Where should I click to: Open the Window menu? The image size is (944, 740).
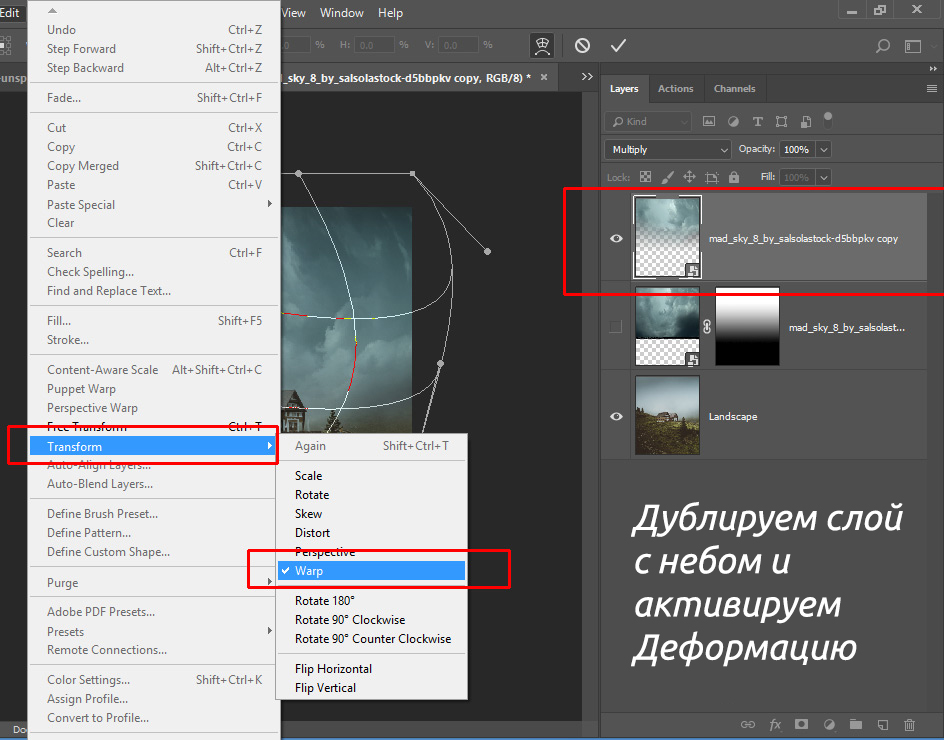(341, 13)
